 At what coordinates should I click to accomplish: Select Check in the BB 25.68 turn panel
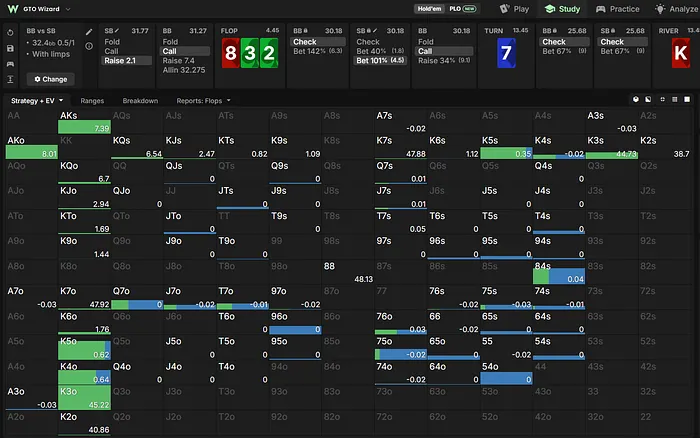tap(564, 42)
